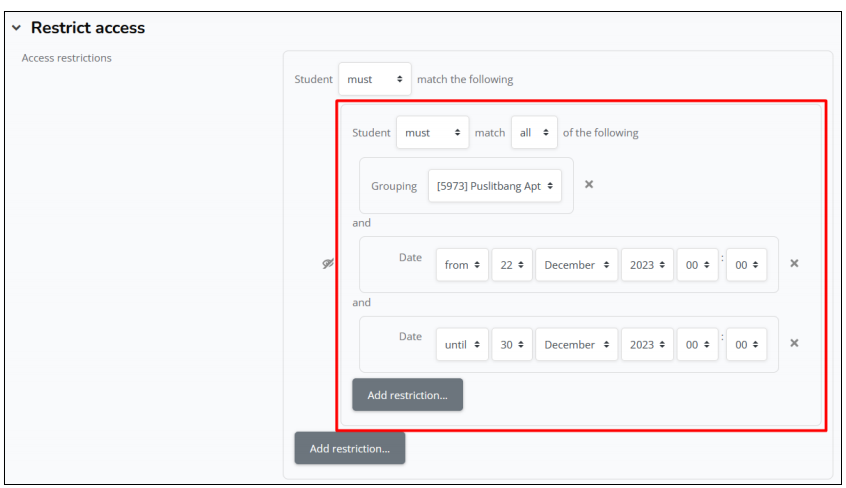The height and width of the screenshot is (488, 846).
Task: Change the start year 2023 dropdown
Action: (646, 265)
